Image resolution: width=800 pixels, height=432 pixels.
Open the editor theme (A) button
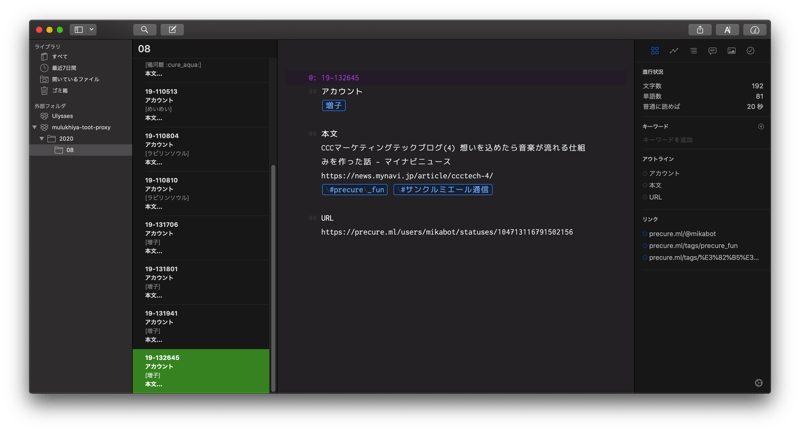(728, 30)
